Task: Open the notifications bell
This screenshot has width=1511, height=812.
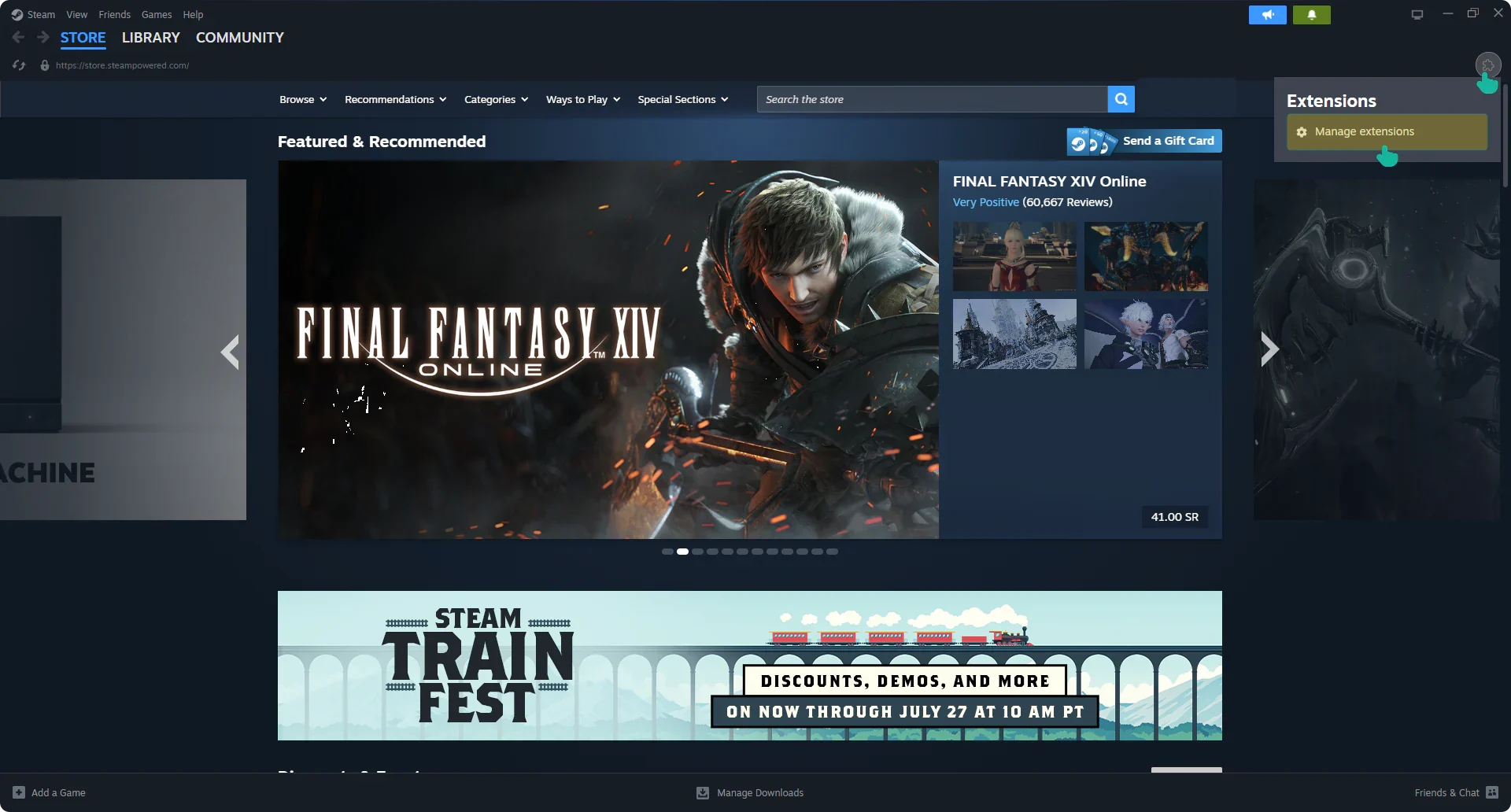Action: [x=1311, y=15]
